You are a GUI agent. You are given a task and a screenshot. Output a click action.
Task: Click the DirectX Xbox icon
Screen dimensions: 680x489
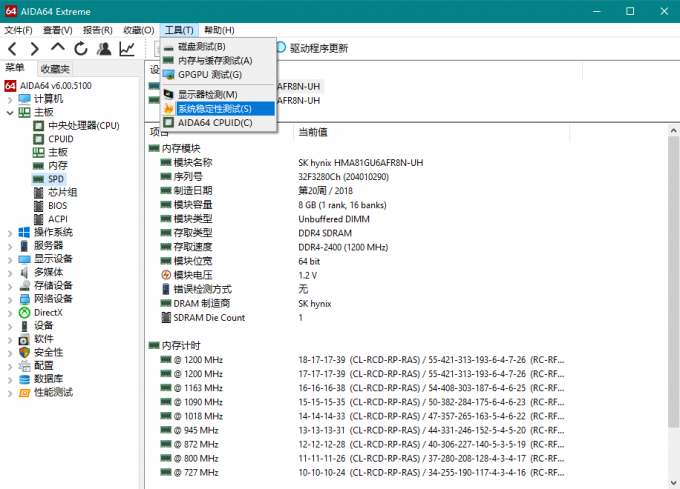(24, 313)
